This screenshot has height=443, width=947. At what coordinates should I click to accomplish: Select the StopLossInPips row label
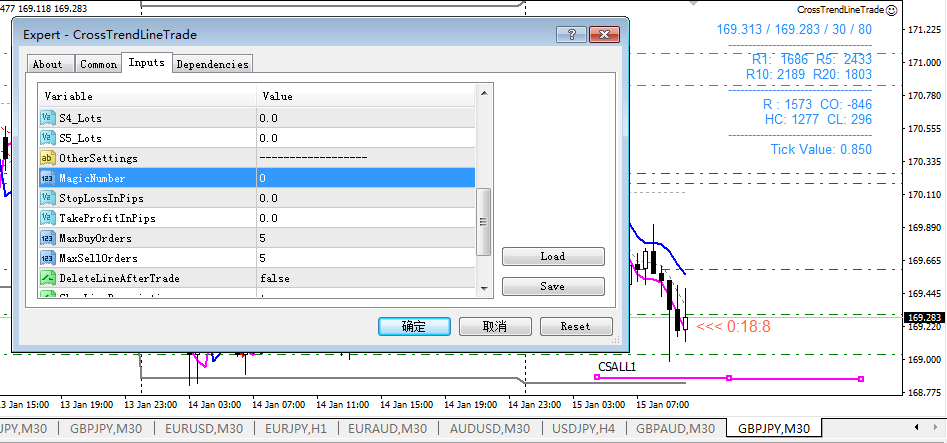pos(101,198)
